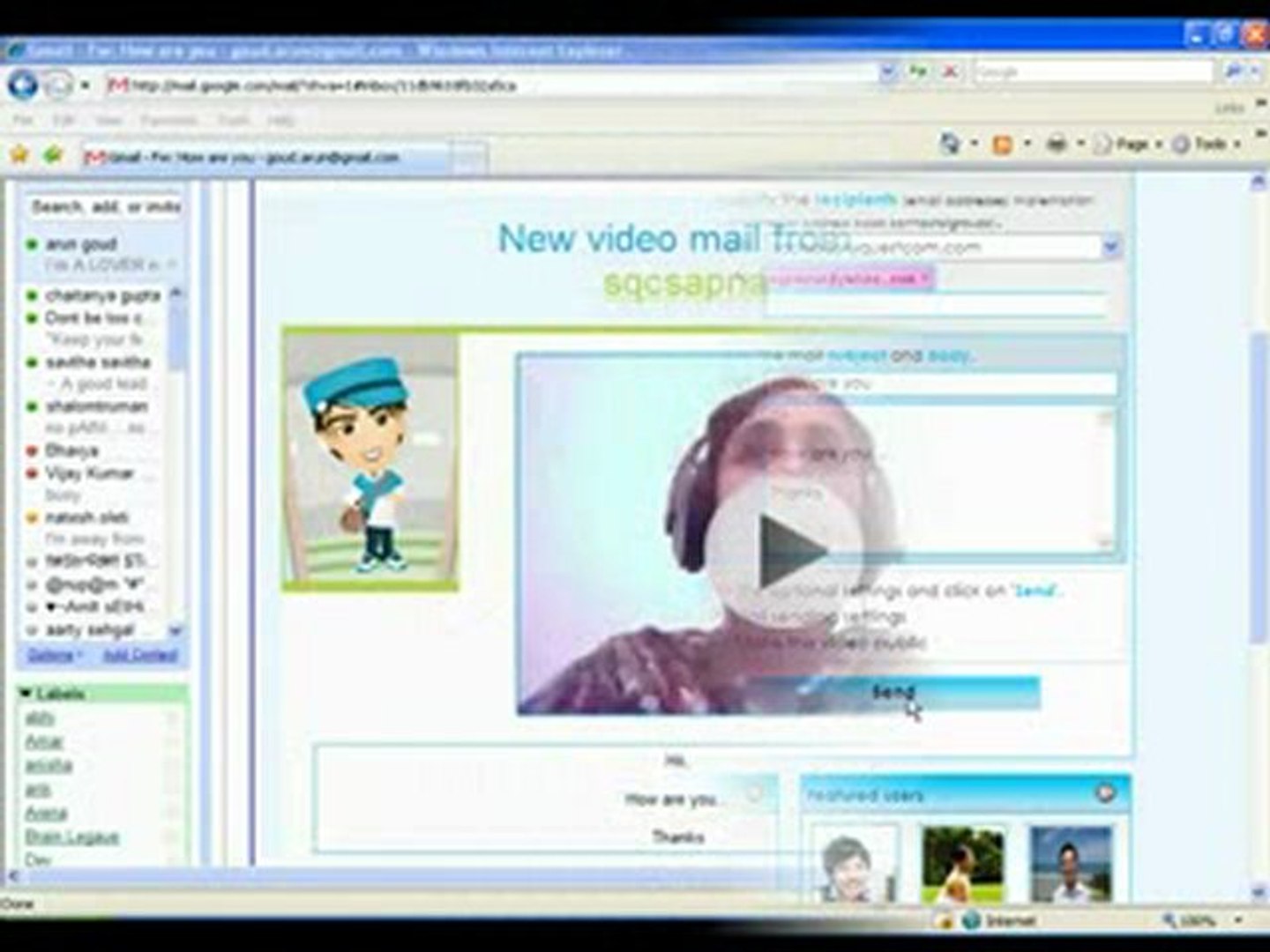Open the View menu
Screen dimensions: 1270x952
coord(108,120)
